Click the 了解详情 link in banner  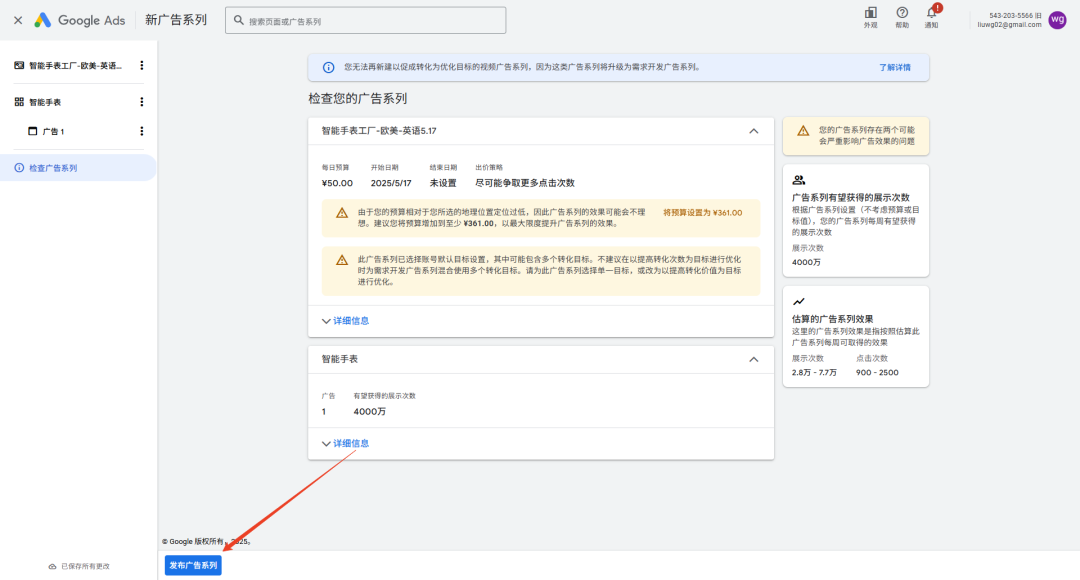[x=894, y=68]
